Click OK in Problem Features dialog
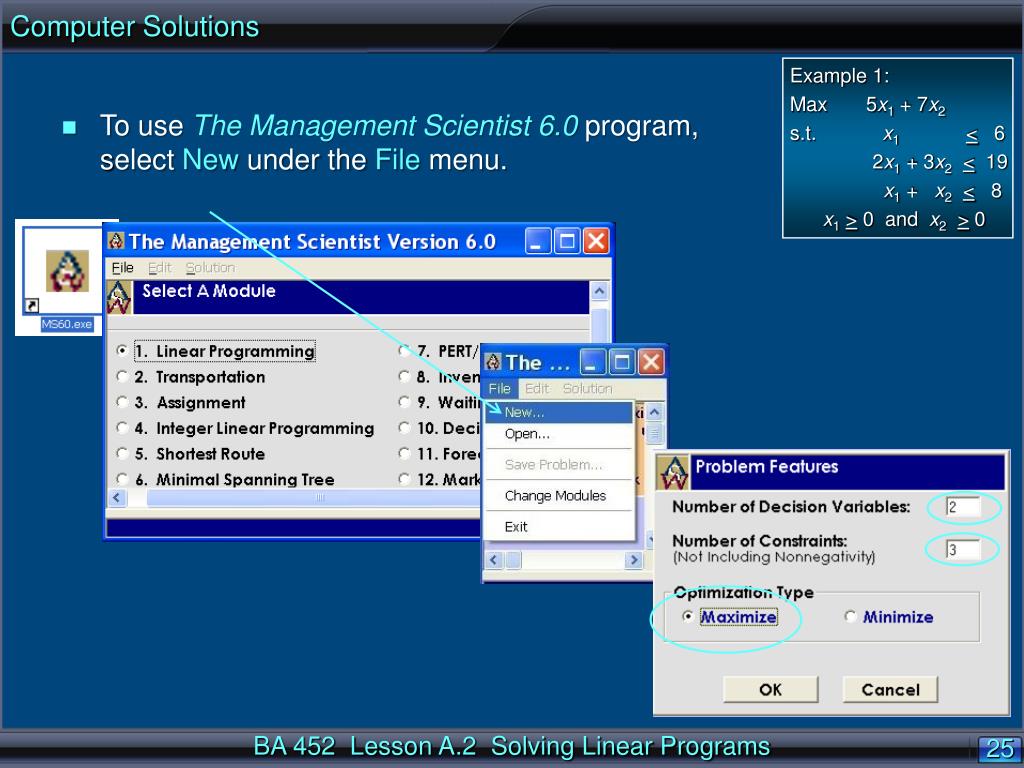1024x768 pixels. pos(771,690)
